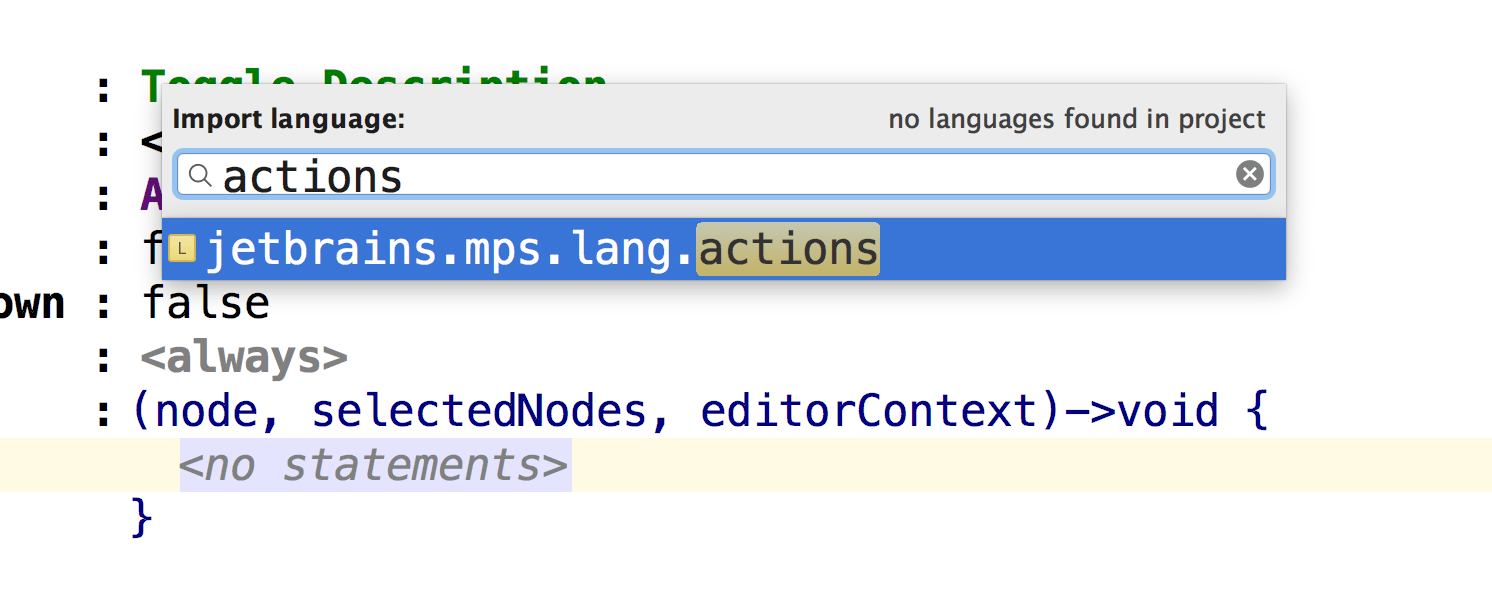Focus the search field containing "actions"

[x=700, y=176]
